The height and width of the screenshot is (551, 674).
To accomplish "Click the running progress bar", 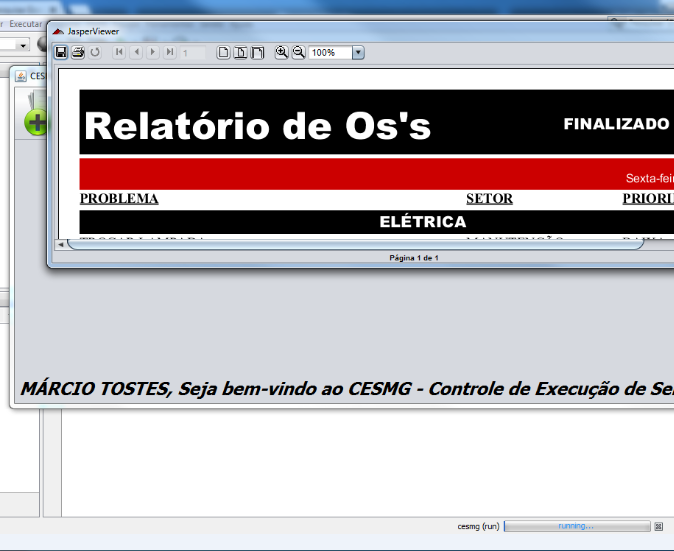I will pyautogui.click(x=576, y=526).
